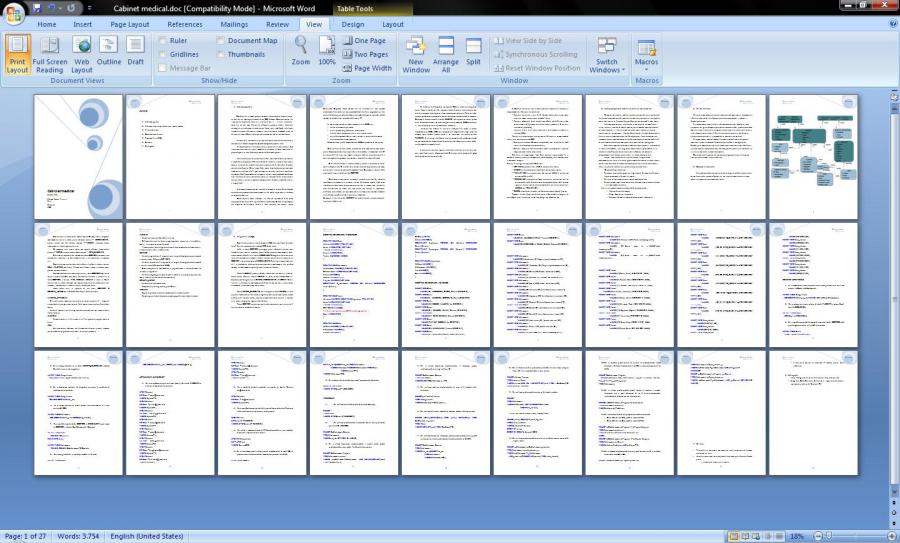Click the Office button logo
Screen dimensions: 900x543
click(14, 12)
